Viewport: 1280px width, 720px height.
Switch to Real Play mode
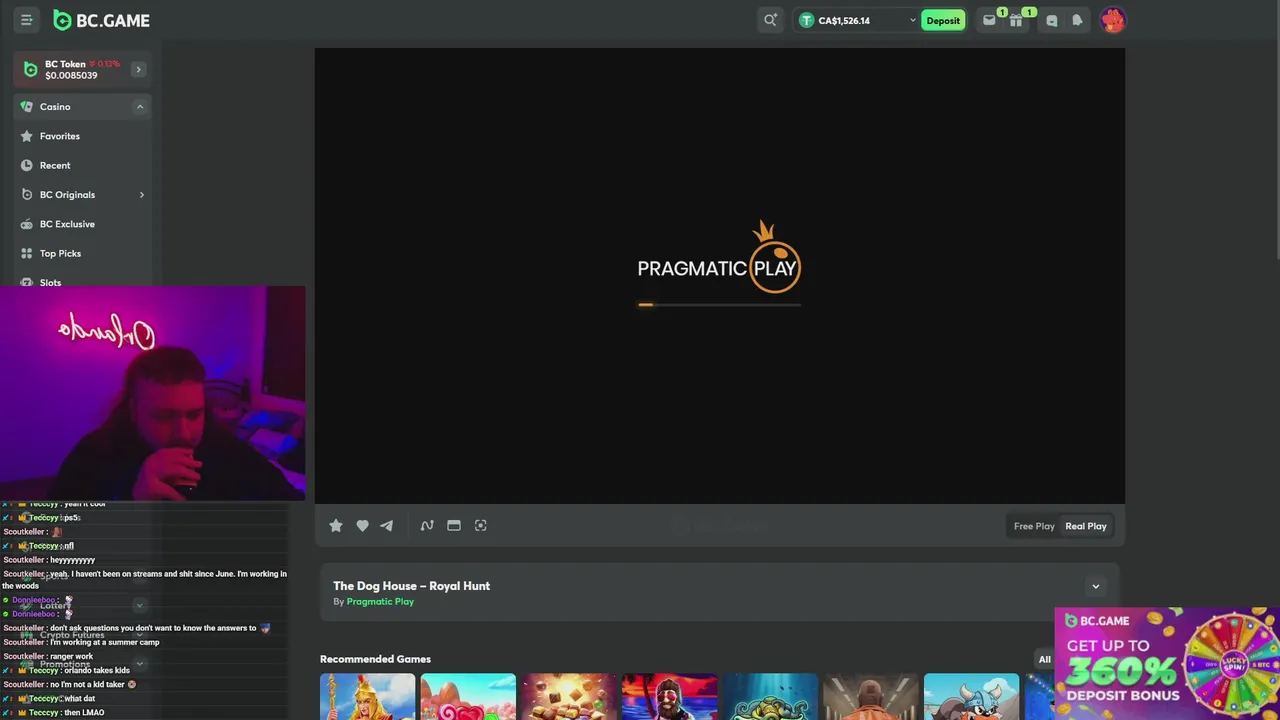[1086, 526]
